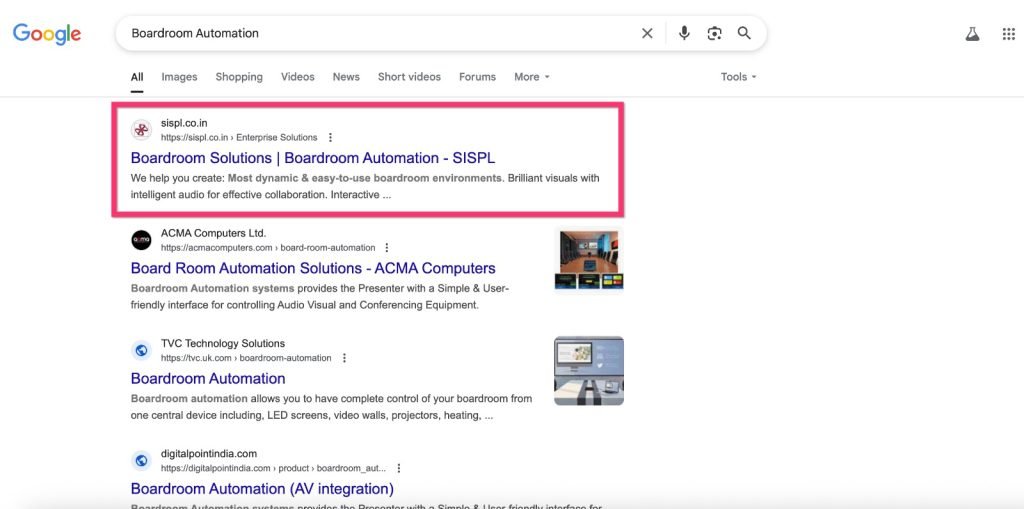Click the ACMA Computers result thumbnail
Image resolution: width=1024 pixels, height=509 pixels.
click(x=589, y=259)
